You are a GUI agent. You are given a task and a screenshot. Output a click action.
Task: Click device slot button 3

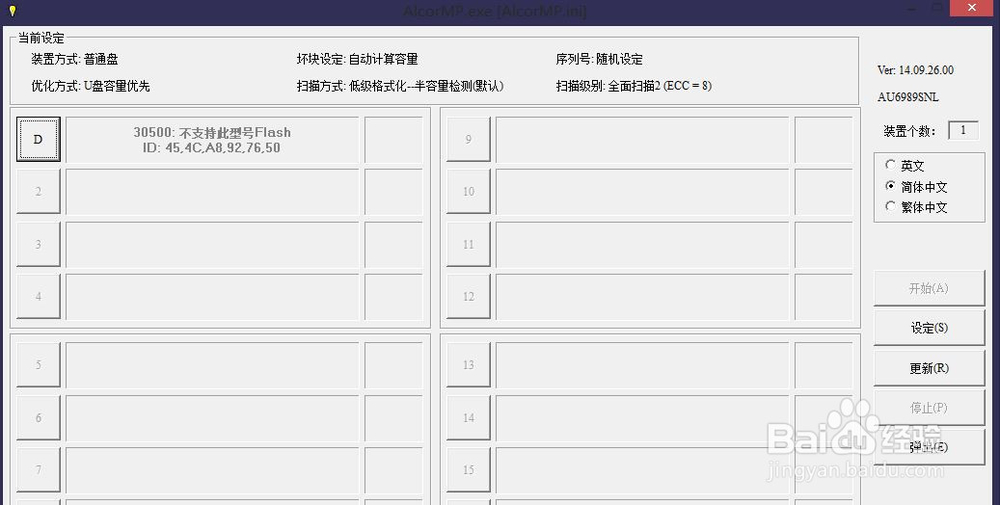click(38, 244)
